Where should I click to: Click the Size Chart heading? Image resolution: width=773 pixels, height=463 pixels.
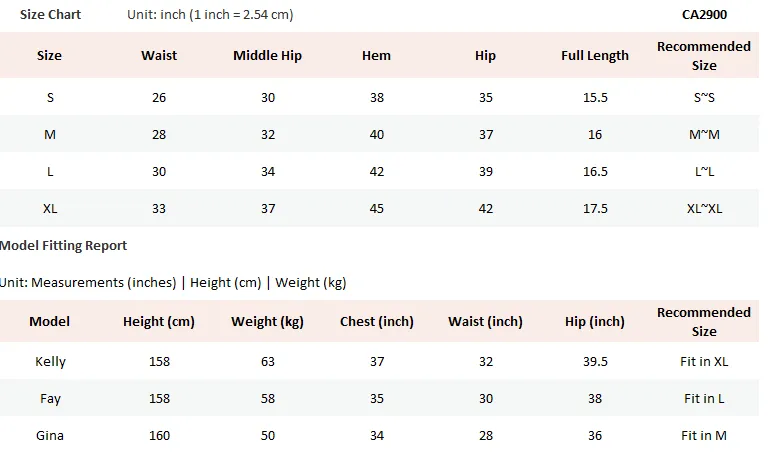point(50,15)
